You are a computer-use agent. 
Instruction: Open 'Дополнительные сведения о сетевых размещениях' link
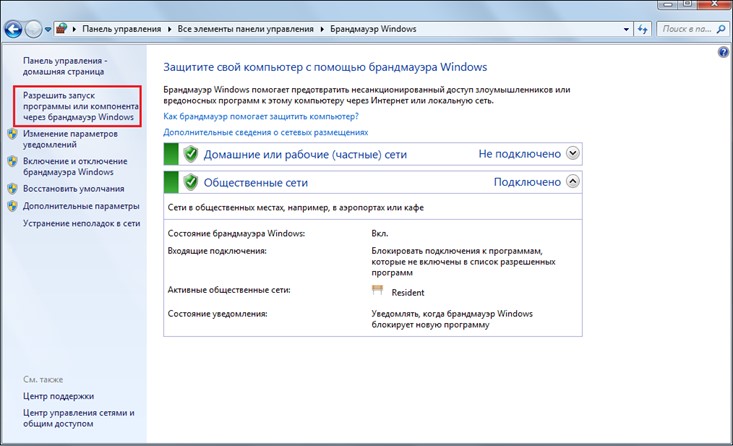(x=266, y=132)
